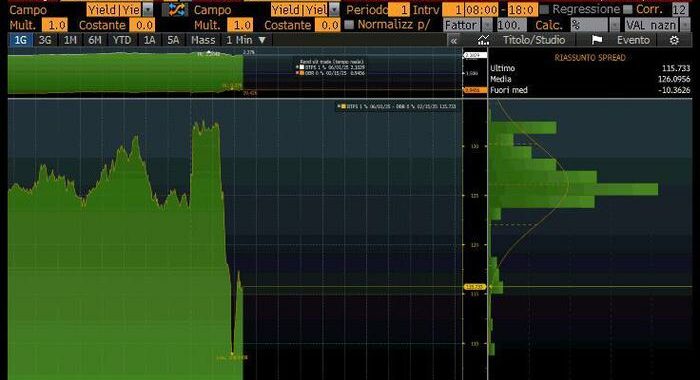Click the Fuori med value -10.3626

click(x=674, y=90)
